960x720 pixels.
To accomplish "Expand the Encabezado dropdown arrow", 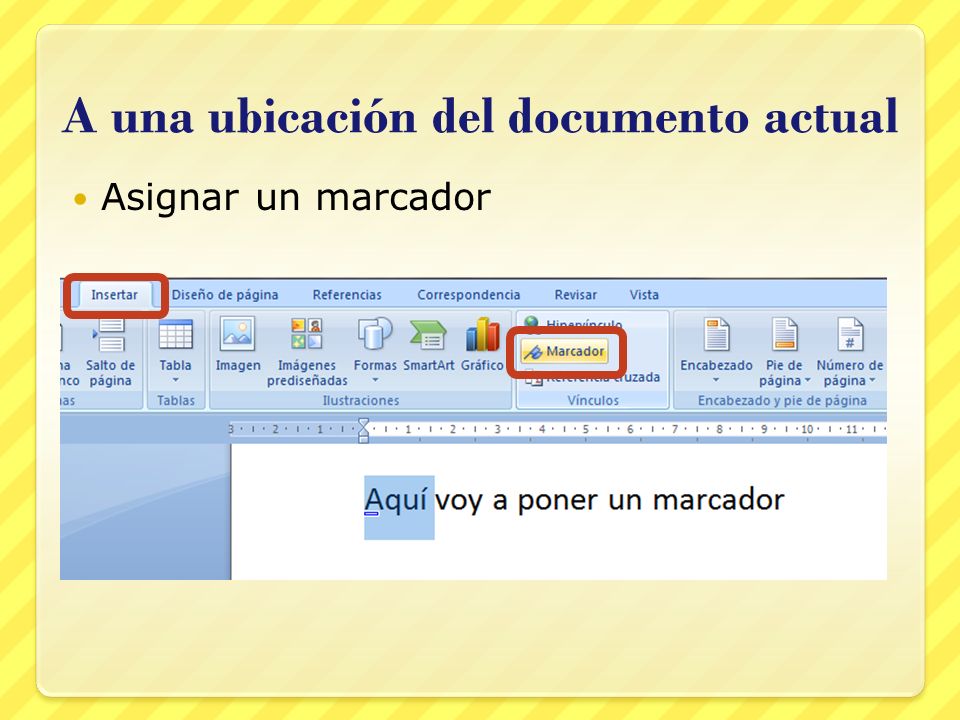I will pyautogui.click(x=716, y=380).
